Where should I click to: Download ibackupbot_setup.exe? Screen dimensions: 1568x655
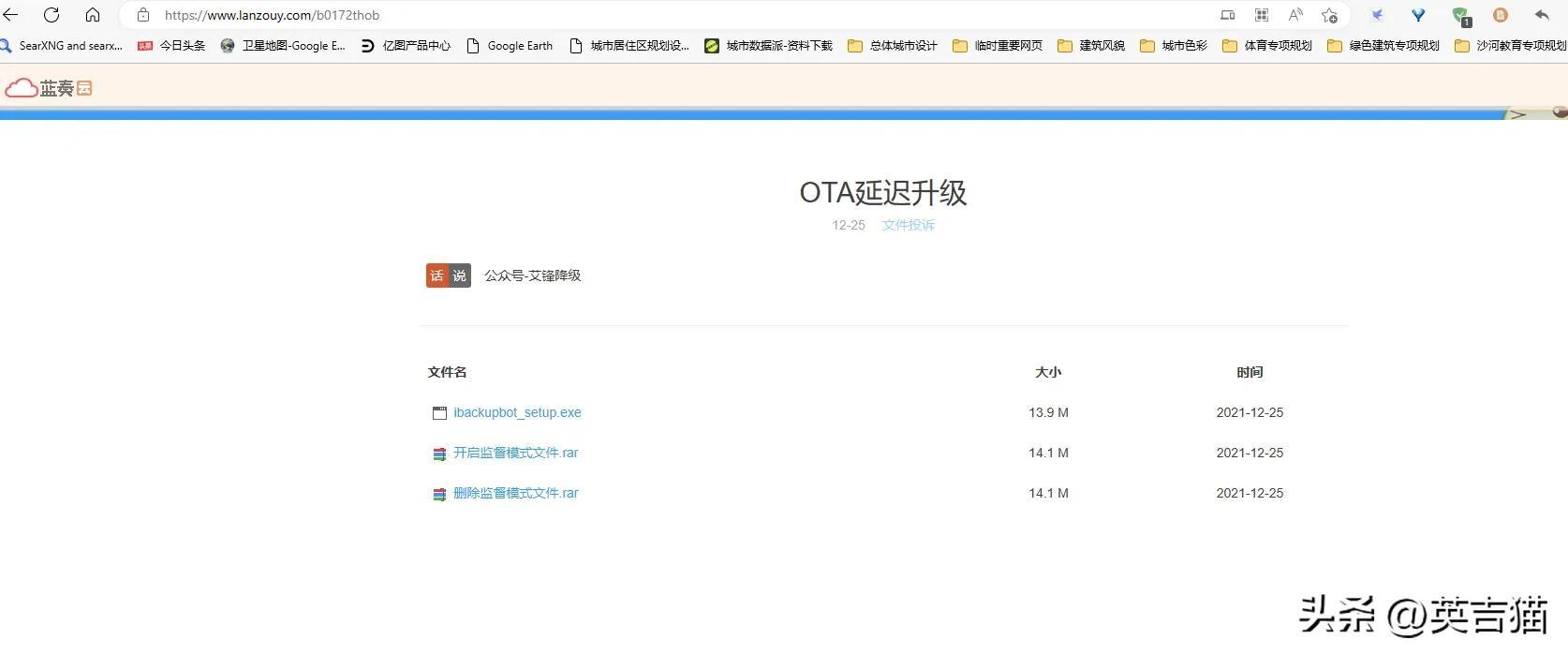(517, 412)
